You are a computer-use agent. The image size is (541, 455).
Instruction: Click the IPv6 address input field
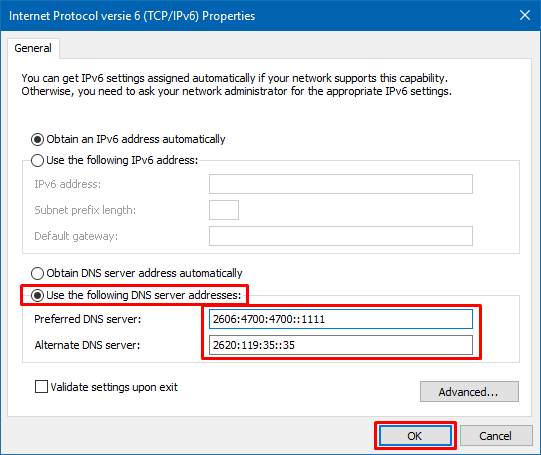[x=341, y=184]
